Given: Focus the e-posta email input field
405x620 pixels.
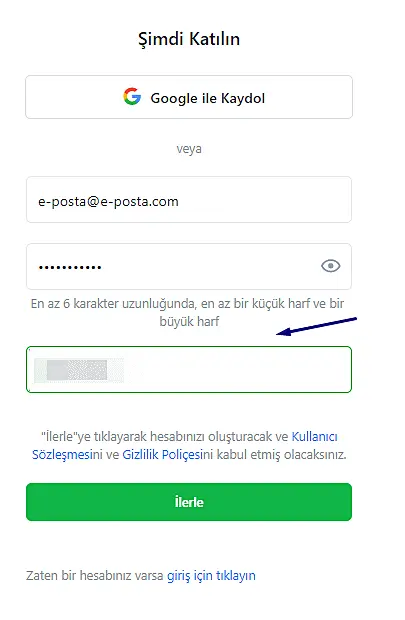Looking at the screenshot, I should (189, 200).
